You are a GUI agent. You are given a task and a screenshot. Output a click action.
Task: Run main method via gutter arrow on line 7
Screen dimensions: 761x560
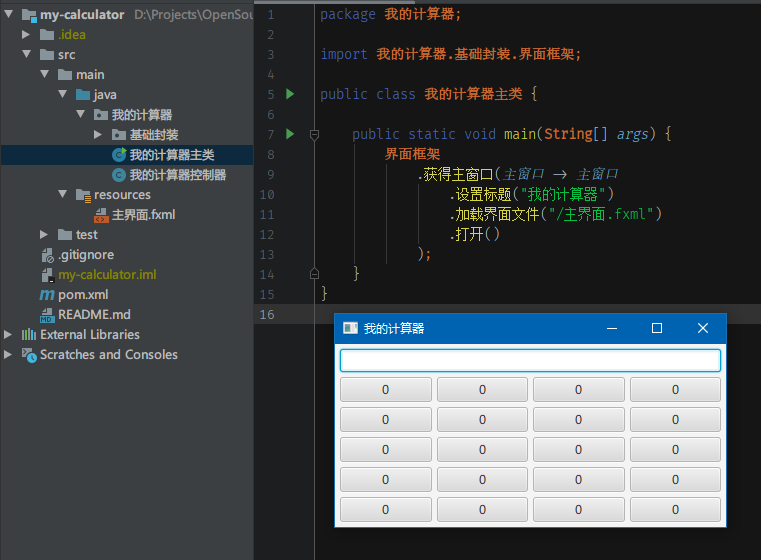(290, 133)
